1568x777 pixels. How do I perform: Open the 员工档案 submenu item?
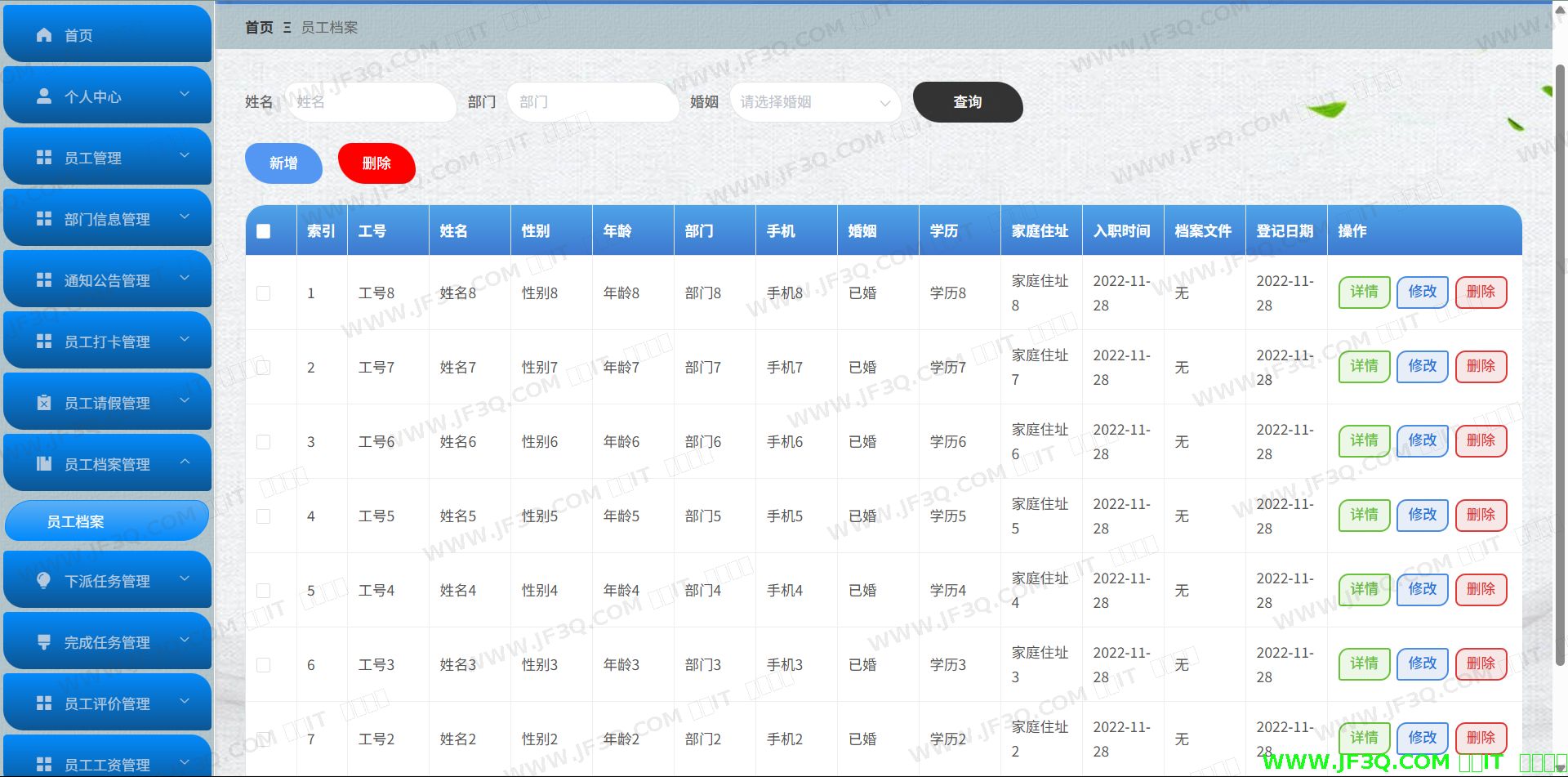pyautogui.click(x=106, y=521)
